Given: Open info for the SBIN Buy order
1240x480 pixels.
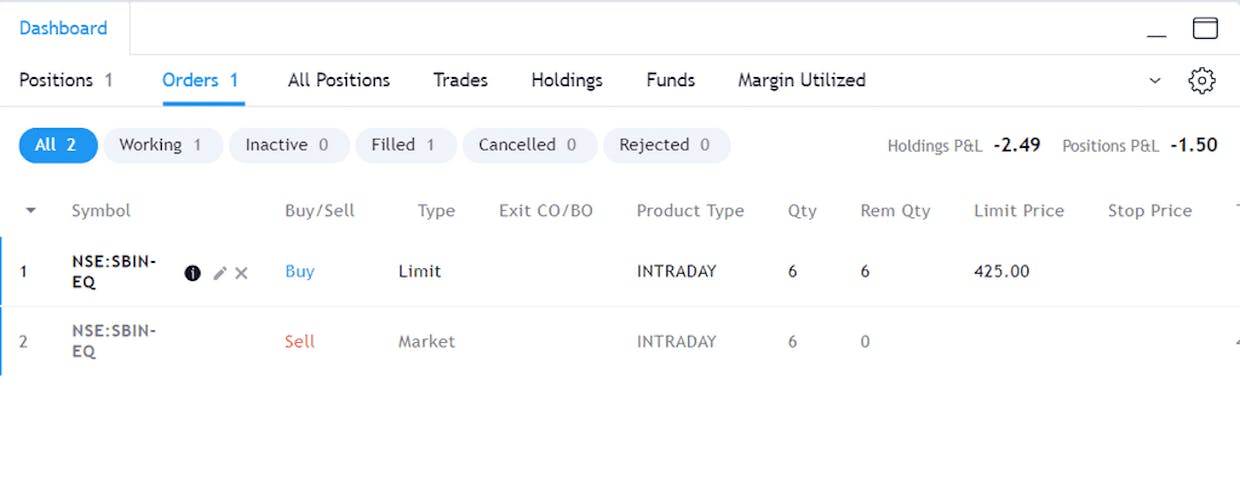Looking at the screenshot, I should (193, 273).
